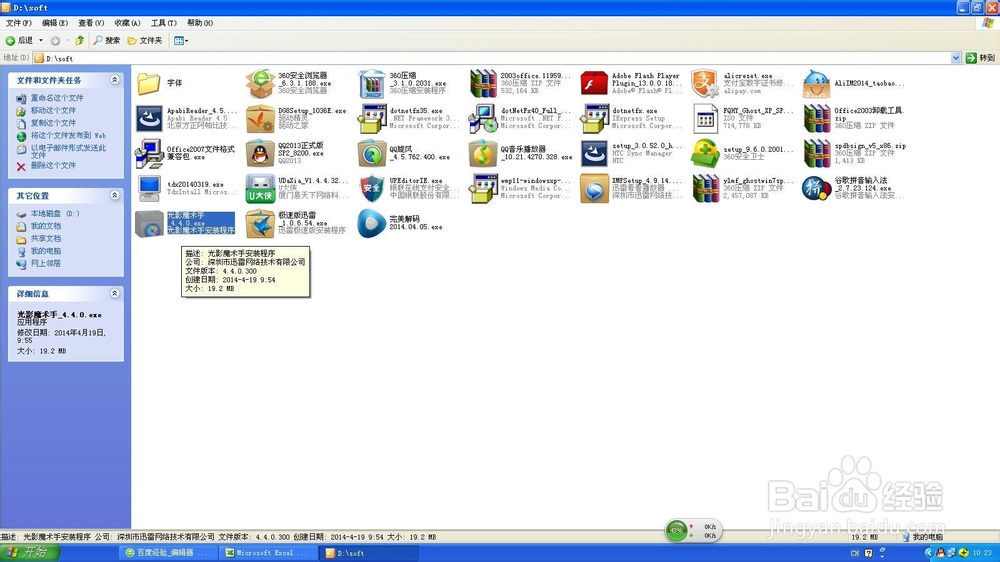Click the 搜索 search toolbar button

[x=107, y=40]
